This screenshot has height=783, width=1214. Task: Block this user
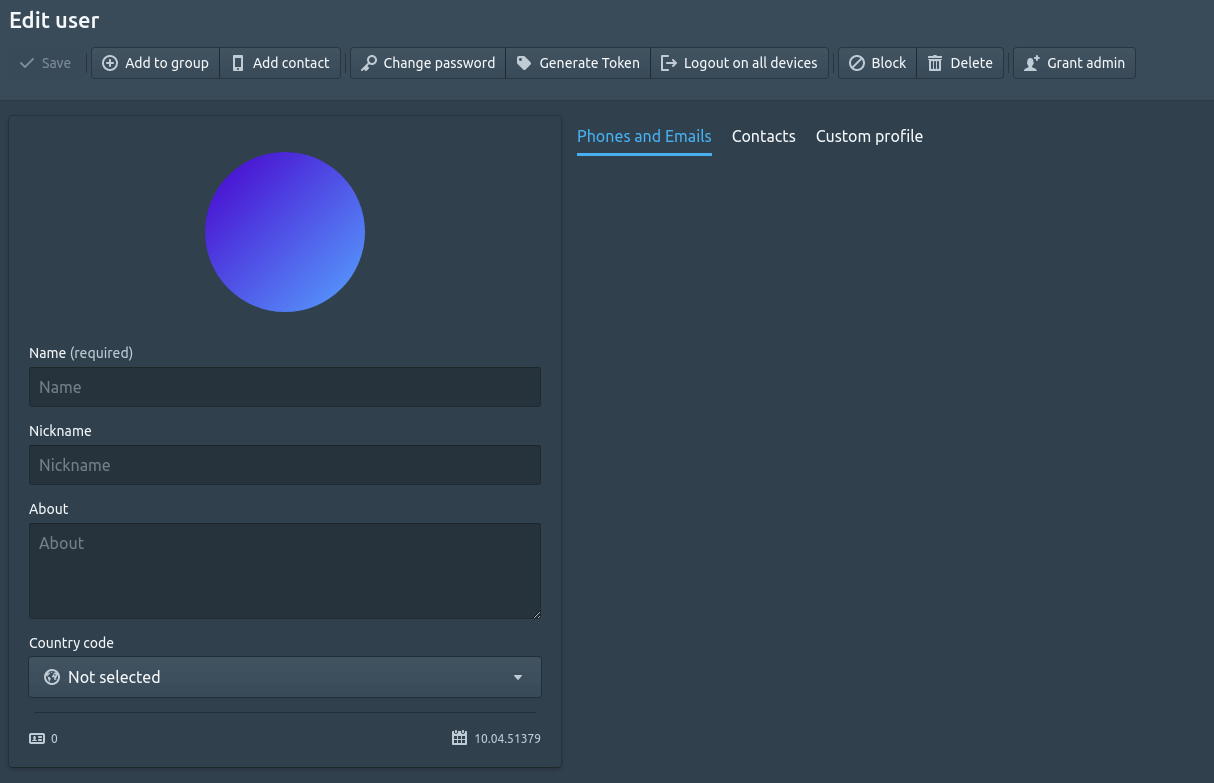click(x=877, y=63)
